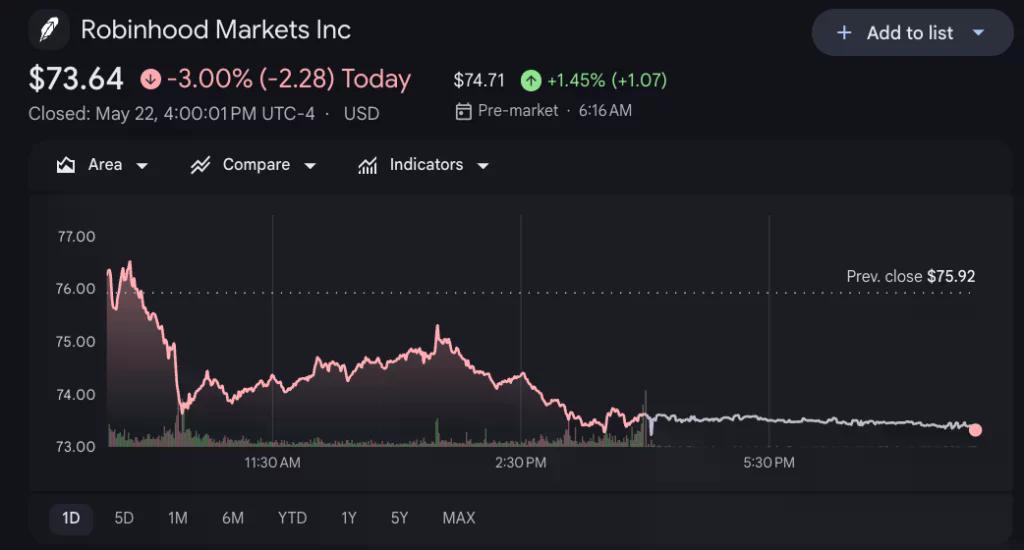Click the 77.00 price axis label
This screenshot has width=1024, height=550.
[x=76, y=236]
